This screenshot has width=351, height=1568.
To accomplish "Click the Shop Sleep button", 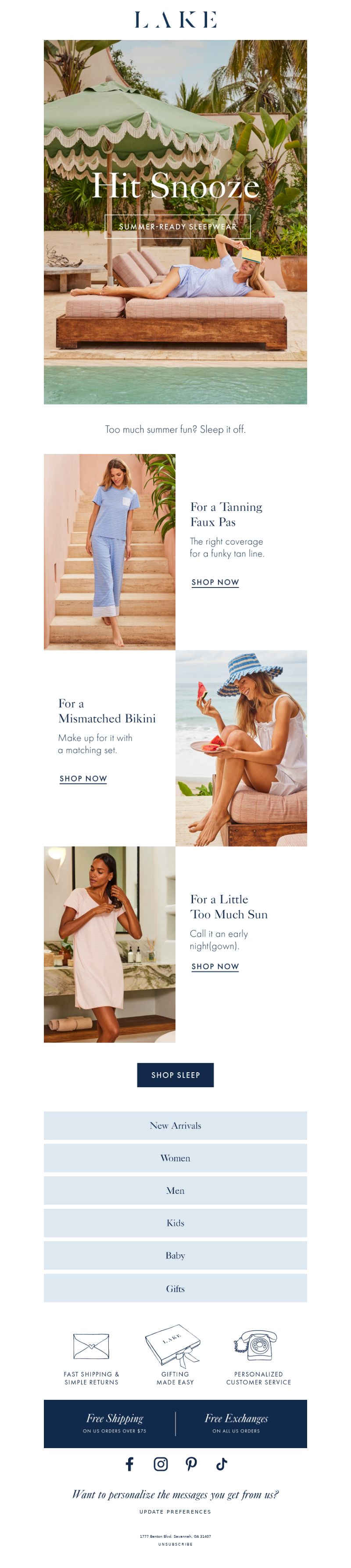I will point(175,1075).
